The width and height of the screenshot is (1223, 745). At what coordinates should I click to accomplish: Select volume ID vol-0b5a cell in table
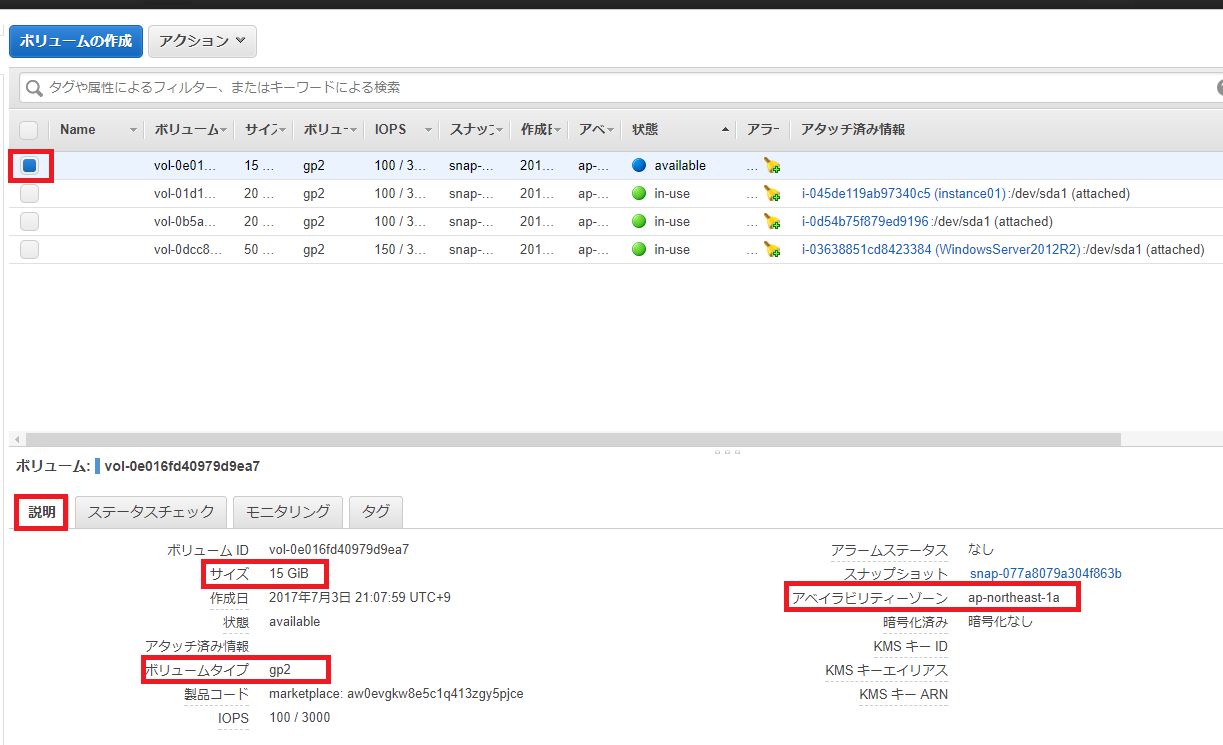[x=185, y=222]
